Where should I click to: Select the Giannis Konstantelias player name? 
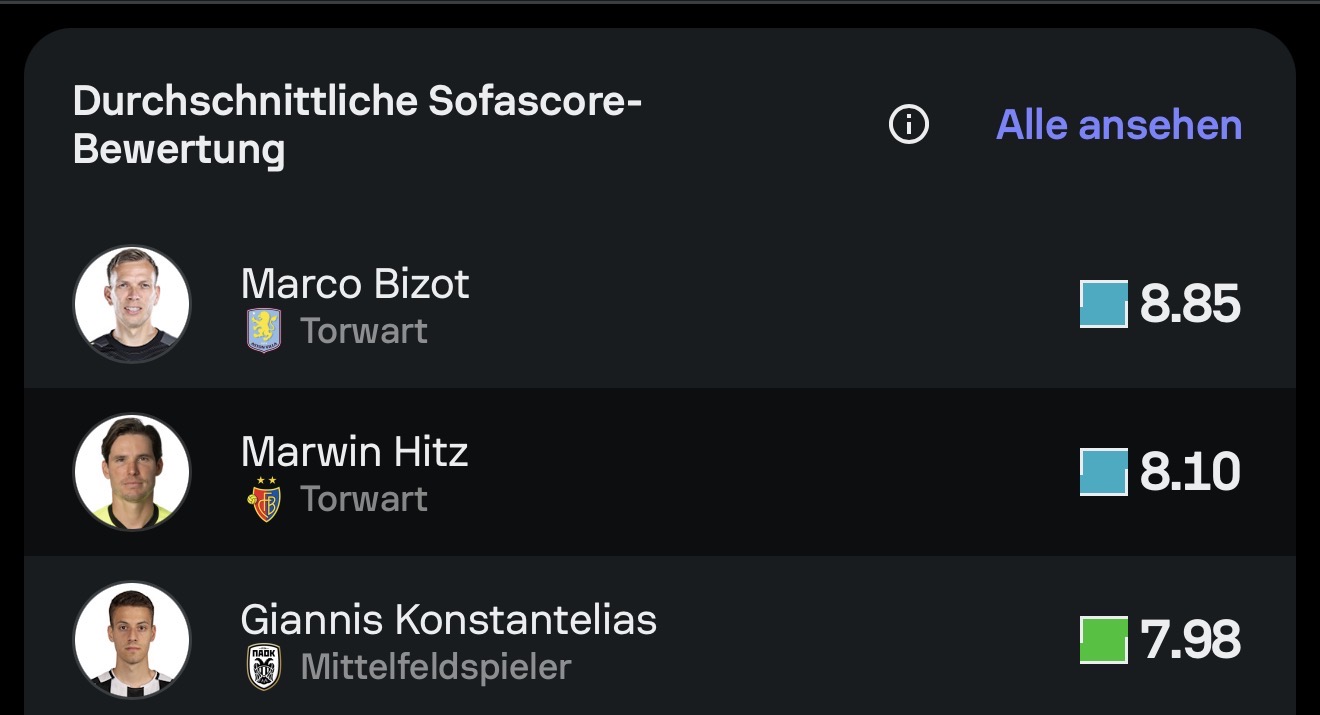click(449, 620)
